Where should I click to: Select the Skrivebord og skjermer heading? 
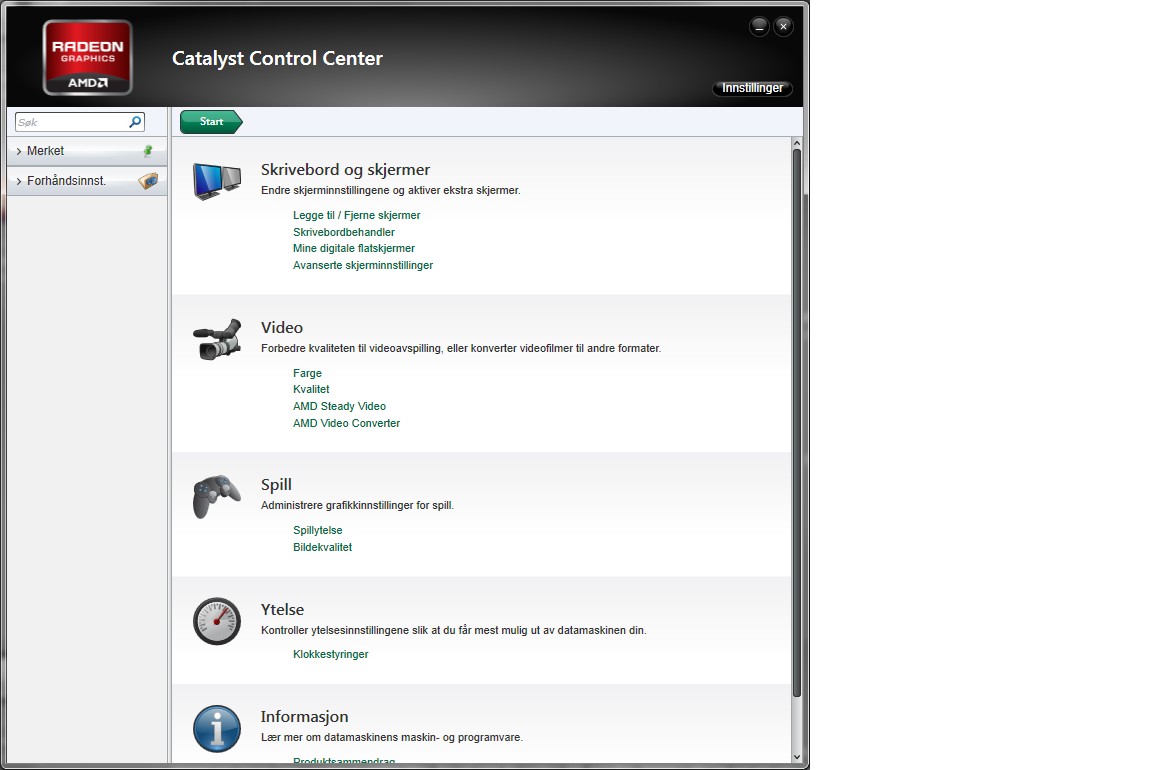pyautogui.click(x=345, y=170)
